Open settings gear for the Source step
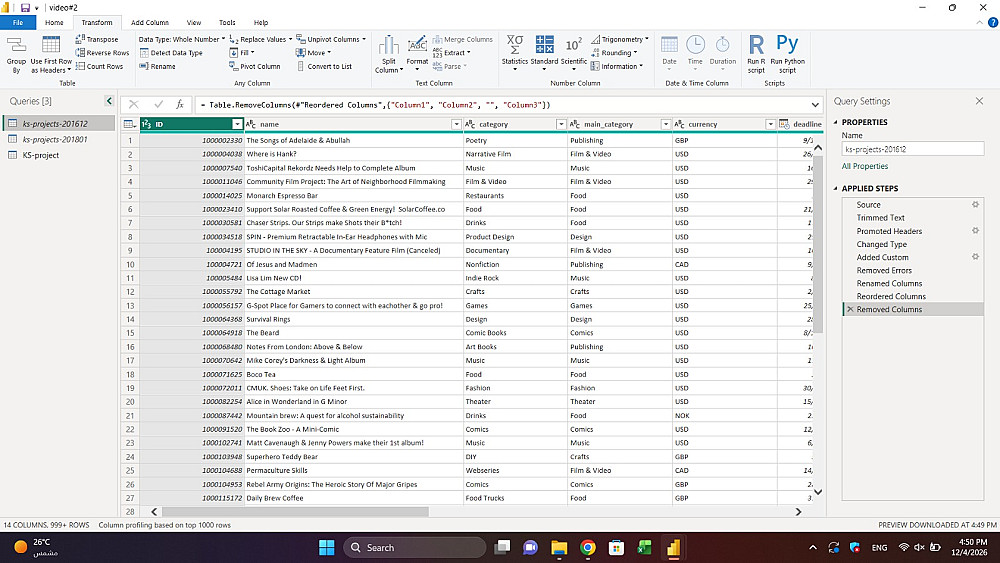The height and width of the screenshot is (563, 1000). [975, 204]
